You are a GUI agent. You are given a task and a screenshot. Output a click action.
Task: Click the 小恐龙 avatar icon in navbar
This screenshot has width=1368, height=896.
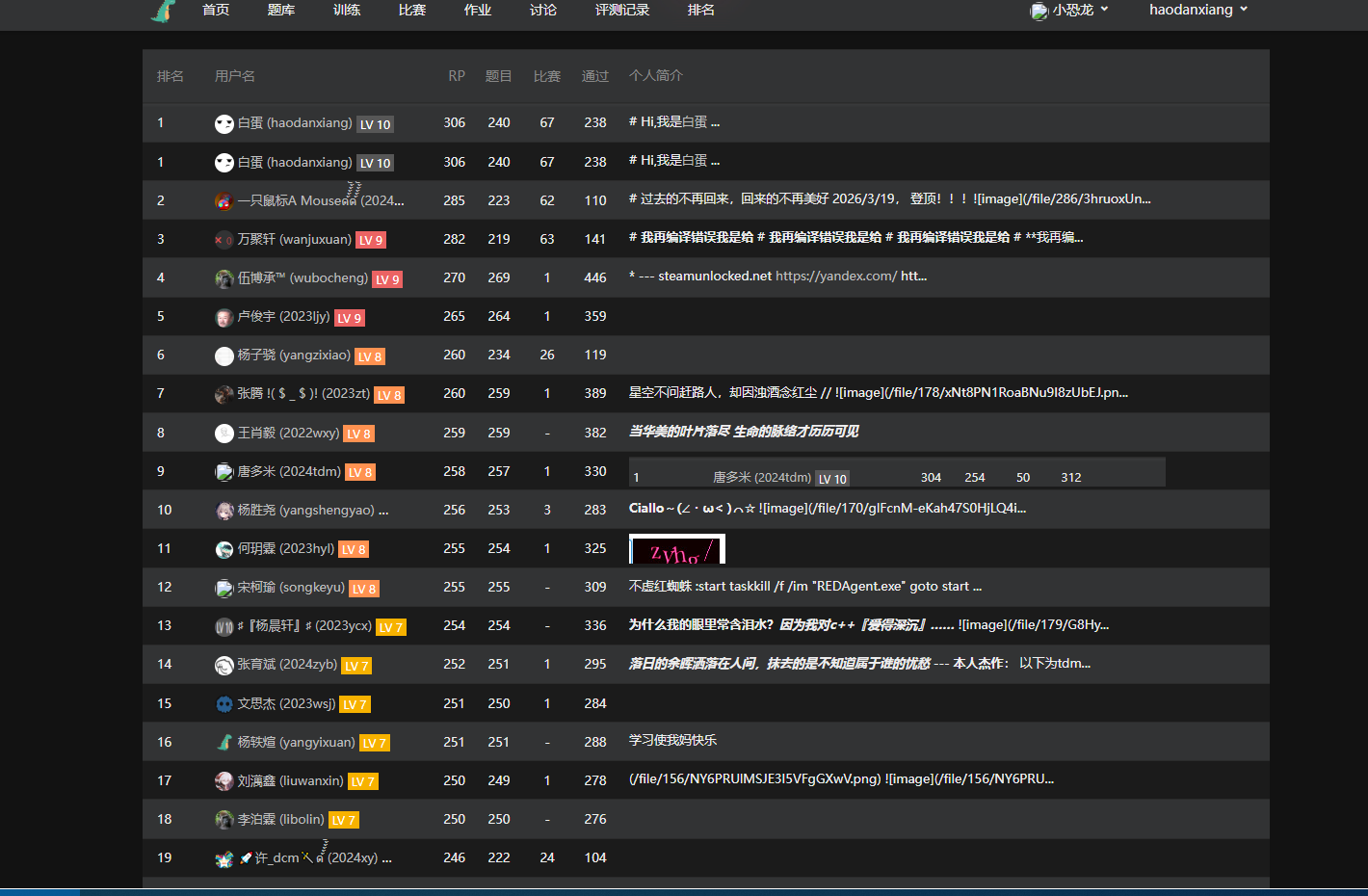pos(1039,11)
